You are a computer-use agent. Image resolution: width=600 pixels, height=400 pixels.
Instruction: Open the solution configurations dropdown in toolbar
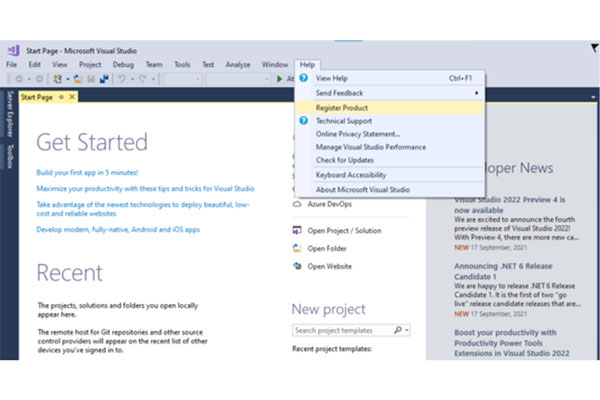click(184, 78)
